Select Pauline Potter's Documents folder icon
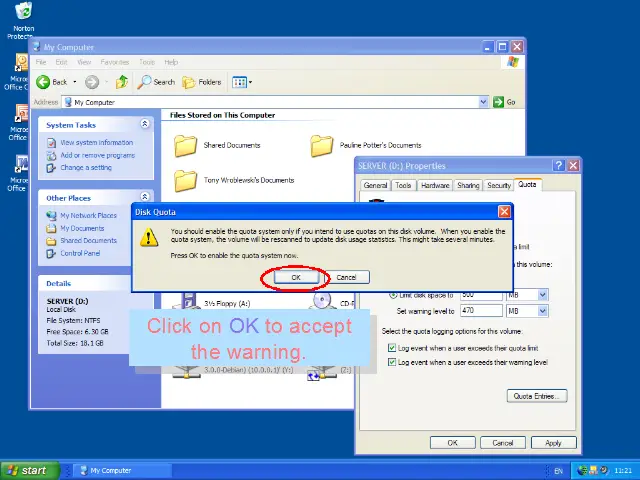The image size is (640, 480). (x=322, y=146)
